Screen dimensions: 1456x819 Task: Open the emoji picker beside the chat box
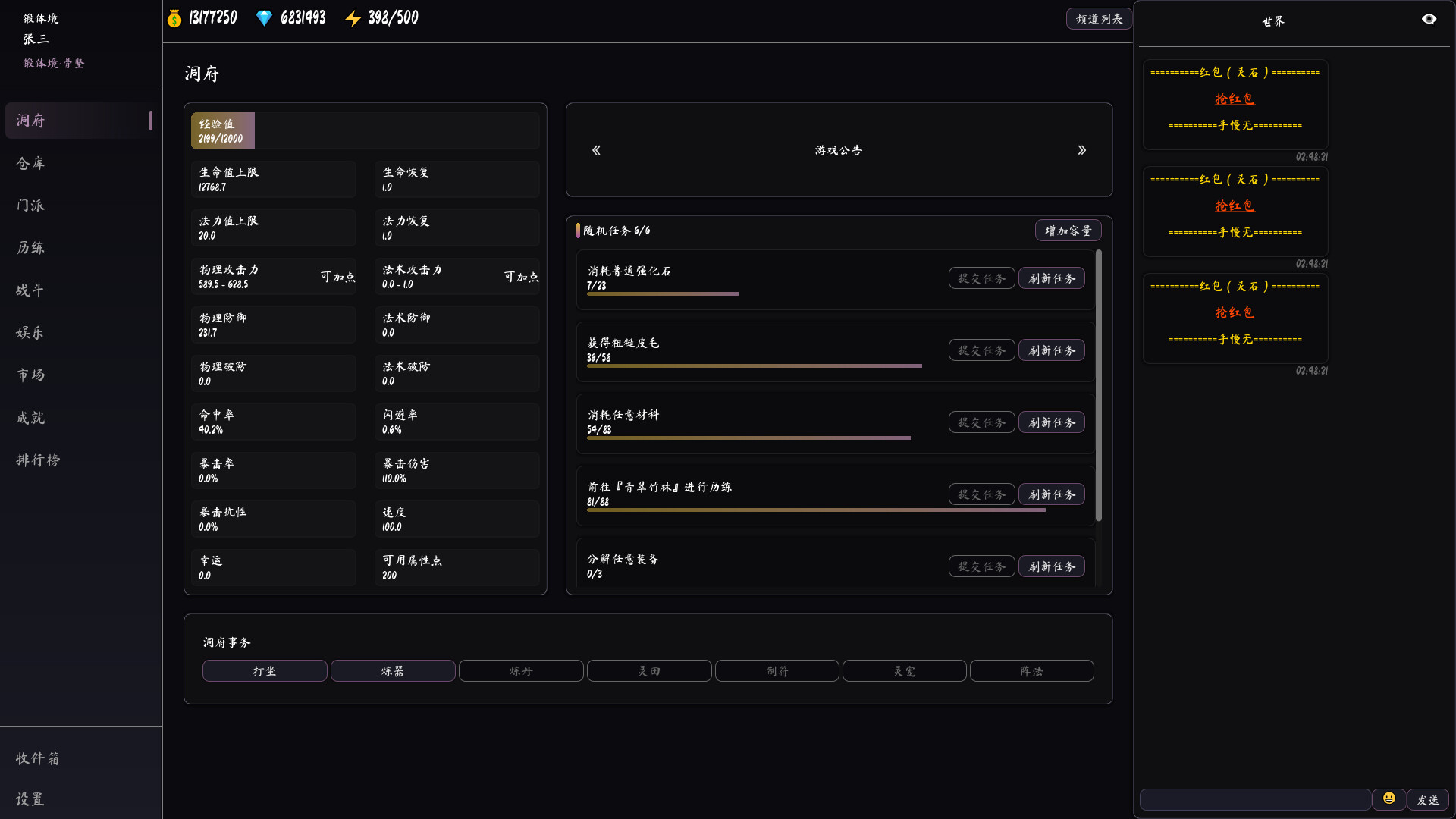coord(1389,798)
